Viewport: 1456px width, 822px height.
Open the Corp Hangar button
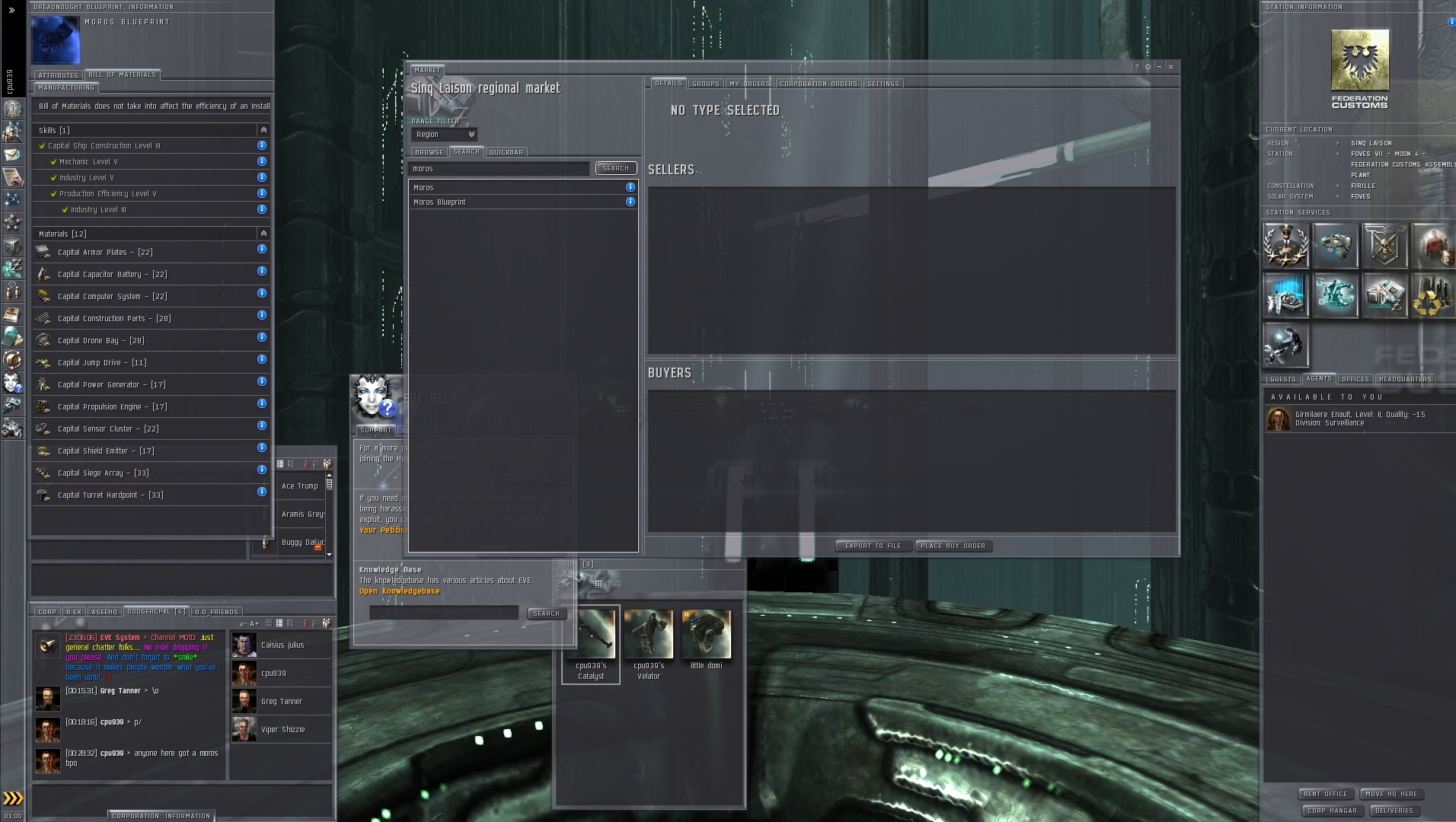coord(1333,811)
